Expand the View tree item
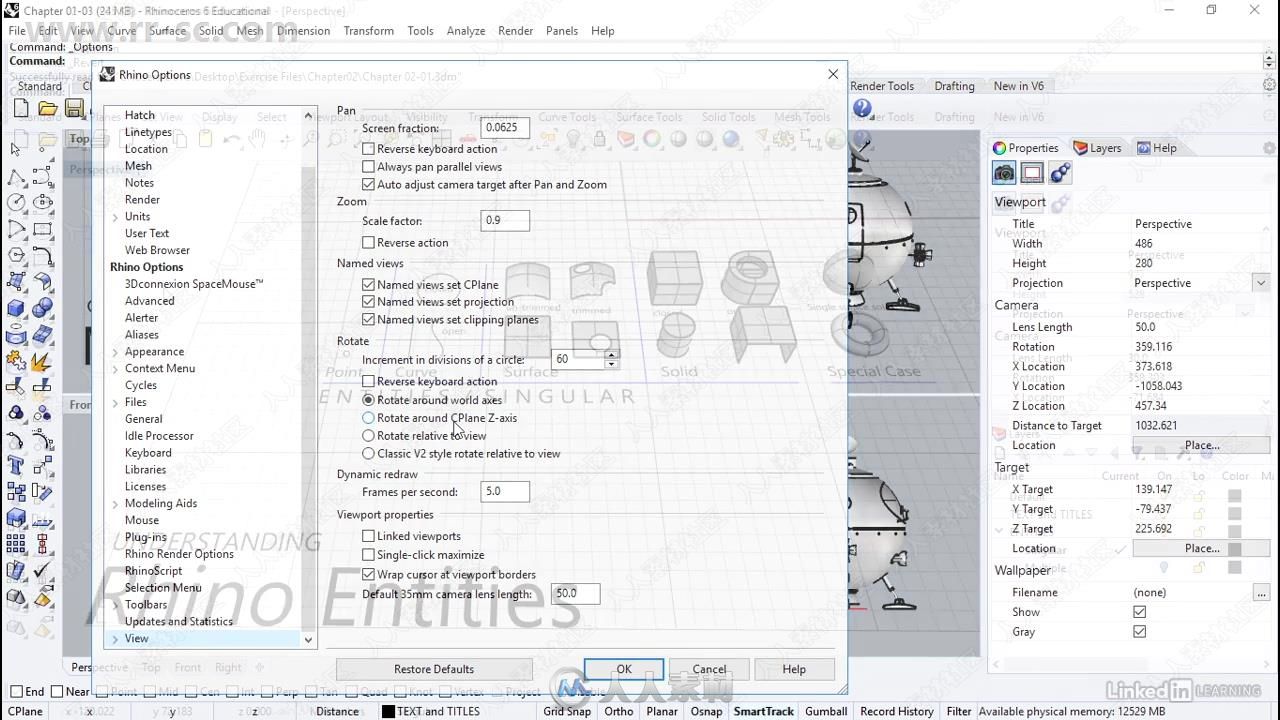This screenshot has height=720, width=1280. pyautogui.click(x=115, y=639)
